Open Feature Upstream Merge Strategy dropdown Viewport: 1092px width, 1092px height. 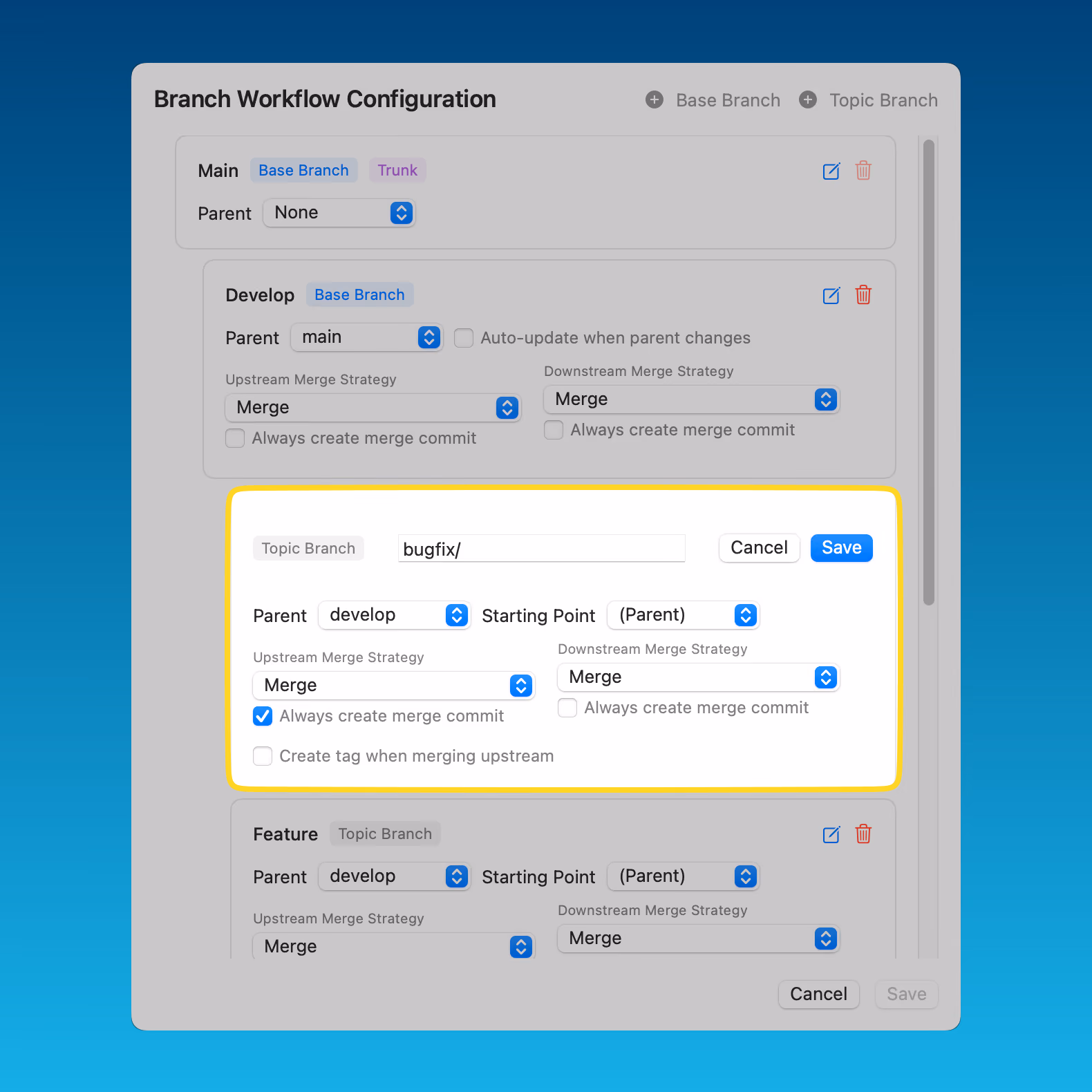(x=393, y=945)
